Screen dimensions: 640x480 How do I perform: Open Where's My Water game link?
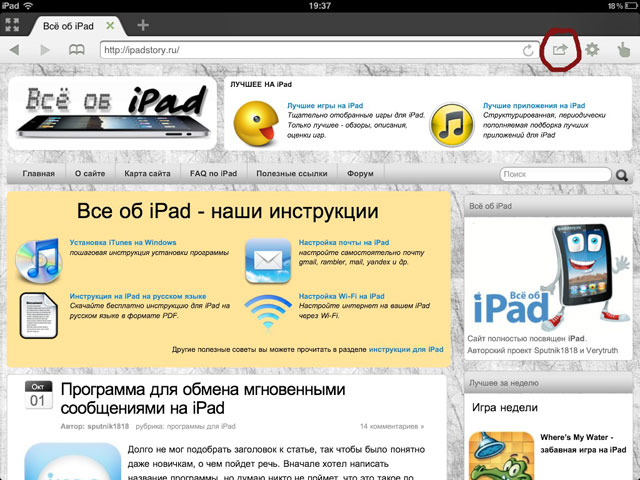point(583,443)
